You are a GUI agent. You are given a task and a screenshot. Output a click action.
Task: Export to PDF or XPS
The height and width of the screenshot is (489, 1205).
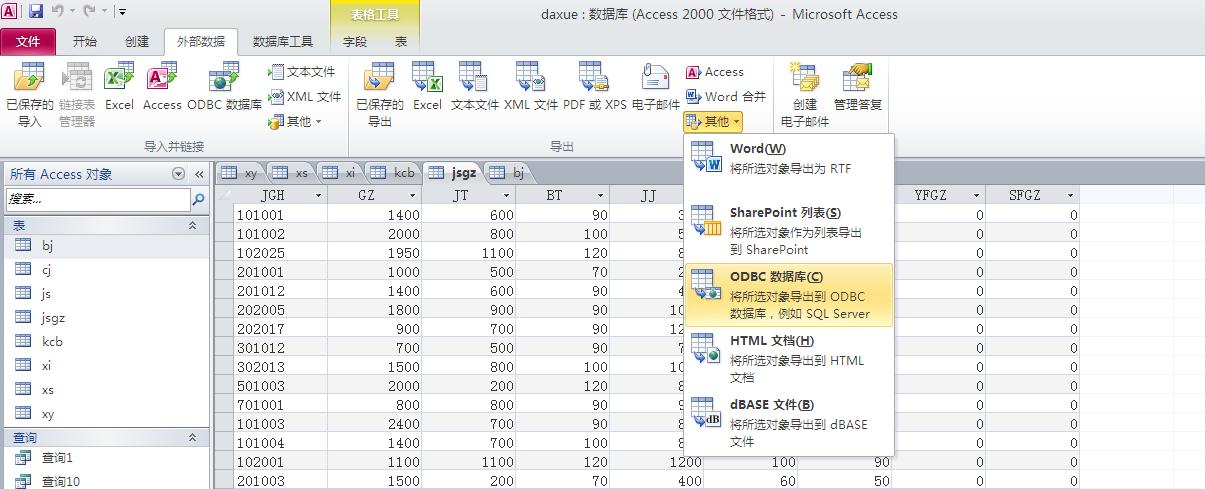pos(595,87)
